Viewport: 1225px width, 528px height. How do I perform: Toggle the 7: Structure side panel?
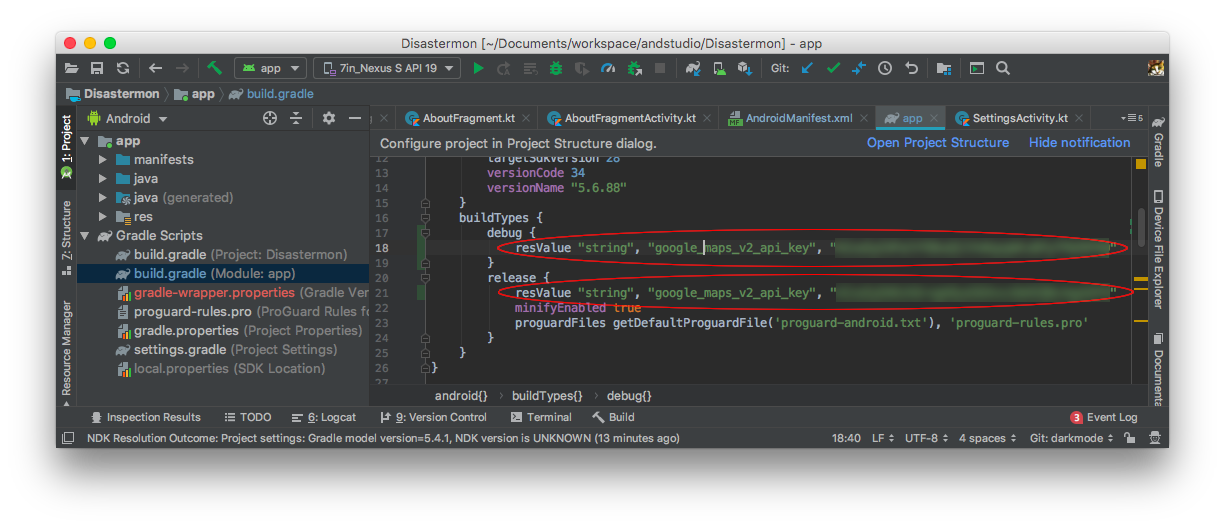[67, 237]
